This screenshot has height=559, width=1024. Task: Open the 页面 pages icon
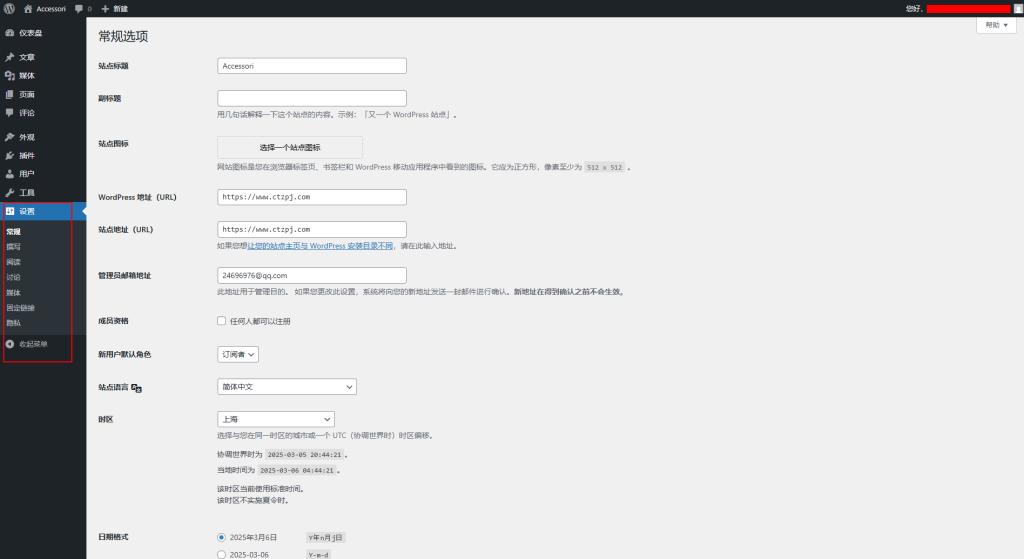coord(10,95)
